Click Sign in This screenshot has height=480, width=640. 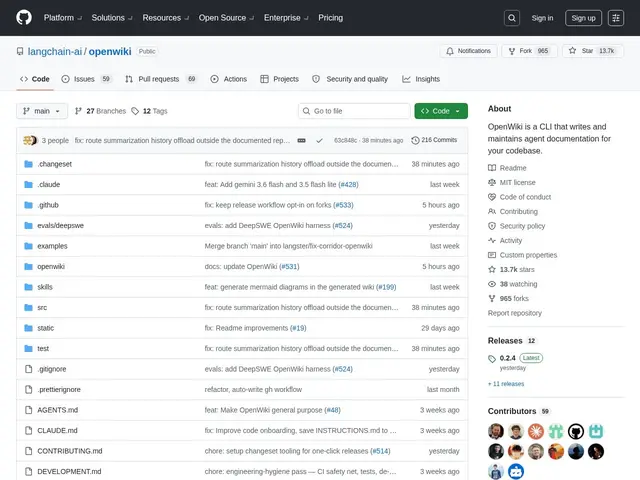click(x=542, y=18)
